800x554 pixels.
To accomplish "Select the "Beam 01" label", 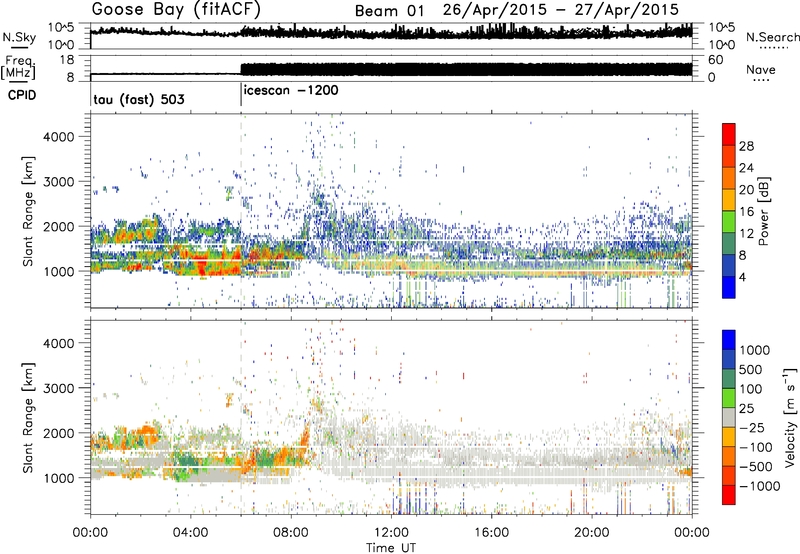I will coord(389,11).
